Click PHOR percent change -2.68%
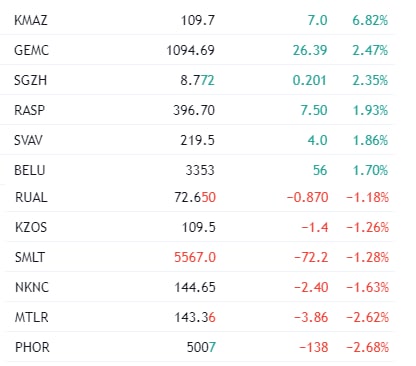The width and height of the screenshot is (416, 366). [x=367, y=347]
